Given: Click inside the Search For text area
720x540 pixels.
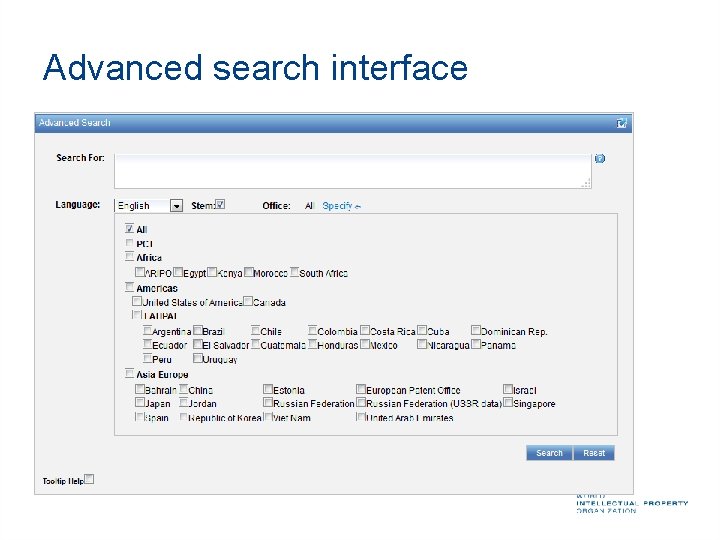Looking at the screenshot, I should (353, 171).
